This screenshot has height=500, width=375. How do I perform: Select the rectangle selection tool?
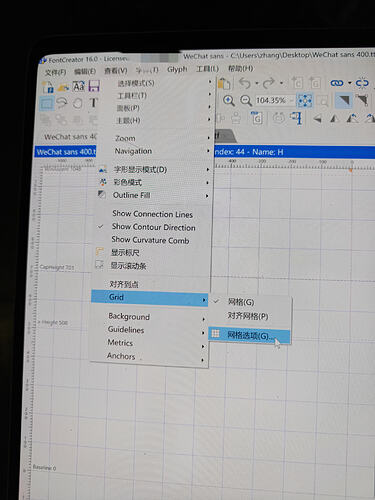(x=47, y=103)
